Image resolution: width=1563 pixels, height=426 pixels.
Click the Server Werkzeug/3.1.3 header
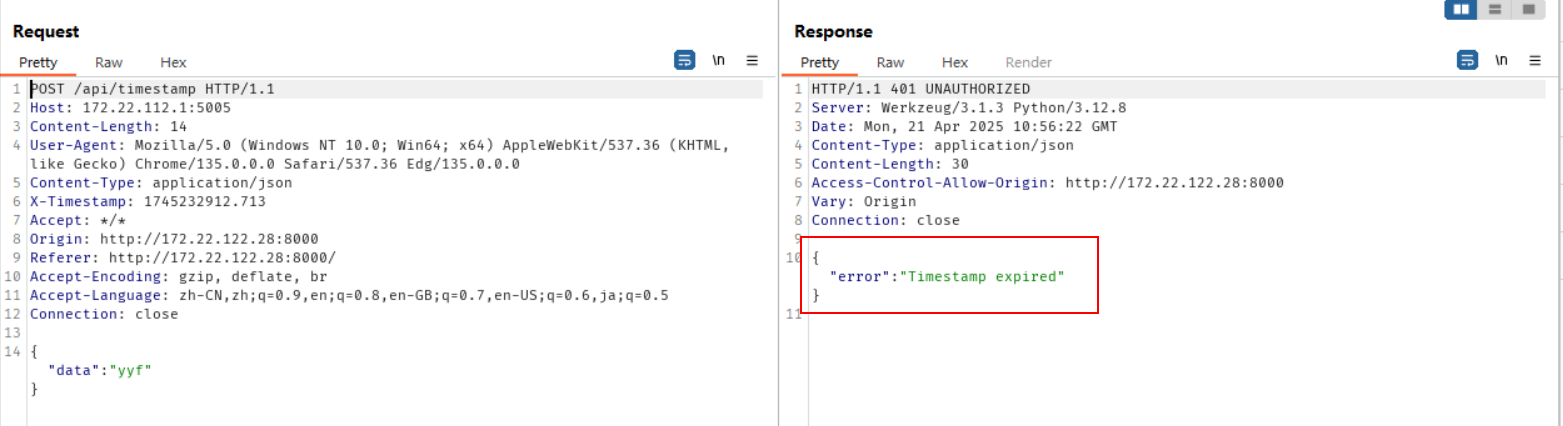click(969, 108)
